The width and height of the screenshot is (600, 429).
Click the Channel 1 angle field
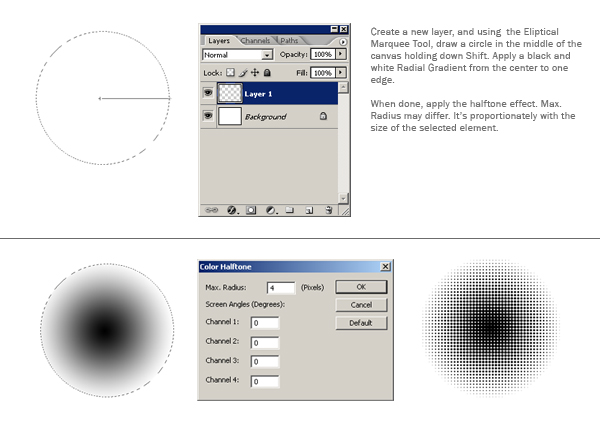[x=265, y=323]
